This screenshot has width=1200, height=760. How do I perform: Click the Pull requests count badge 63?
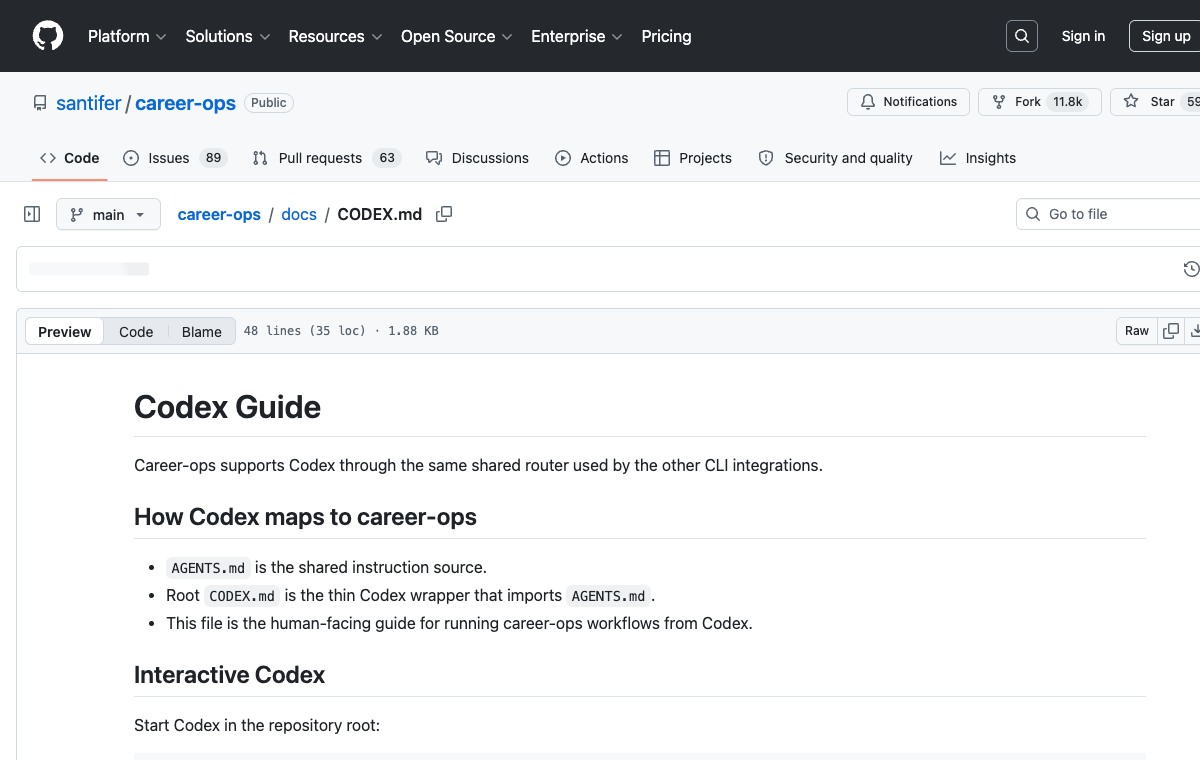pyautogui.click(x=387, y=158)
